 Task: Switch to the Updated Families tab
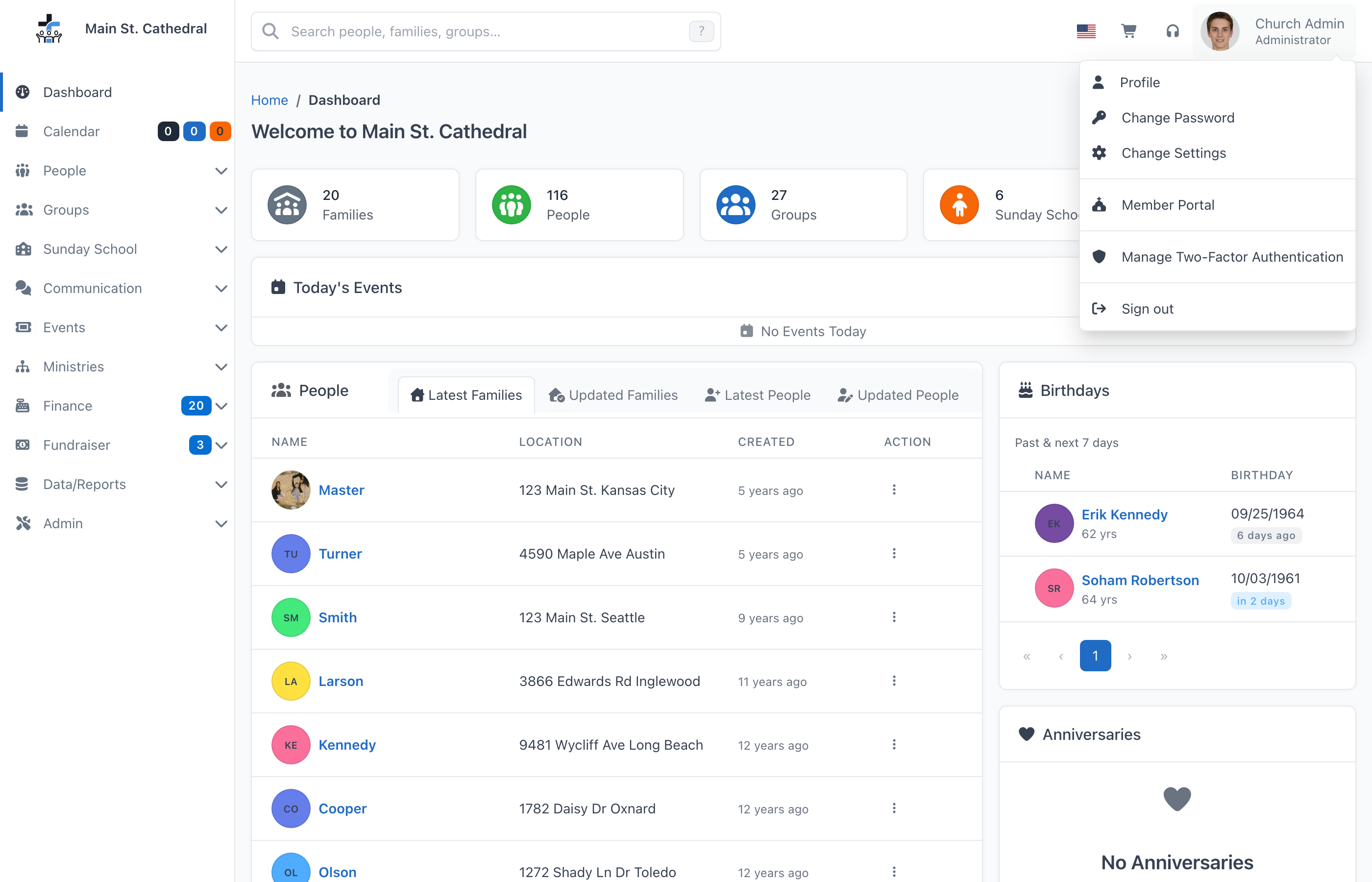612,395
